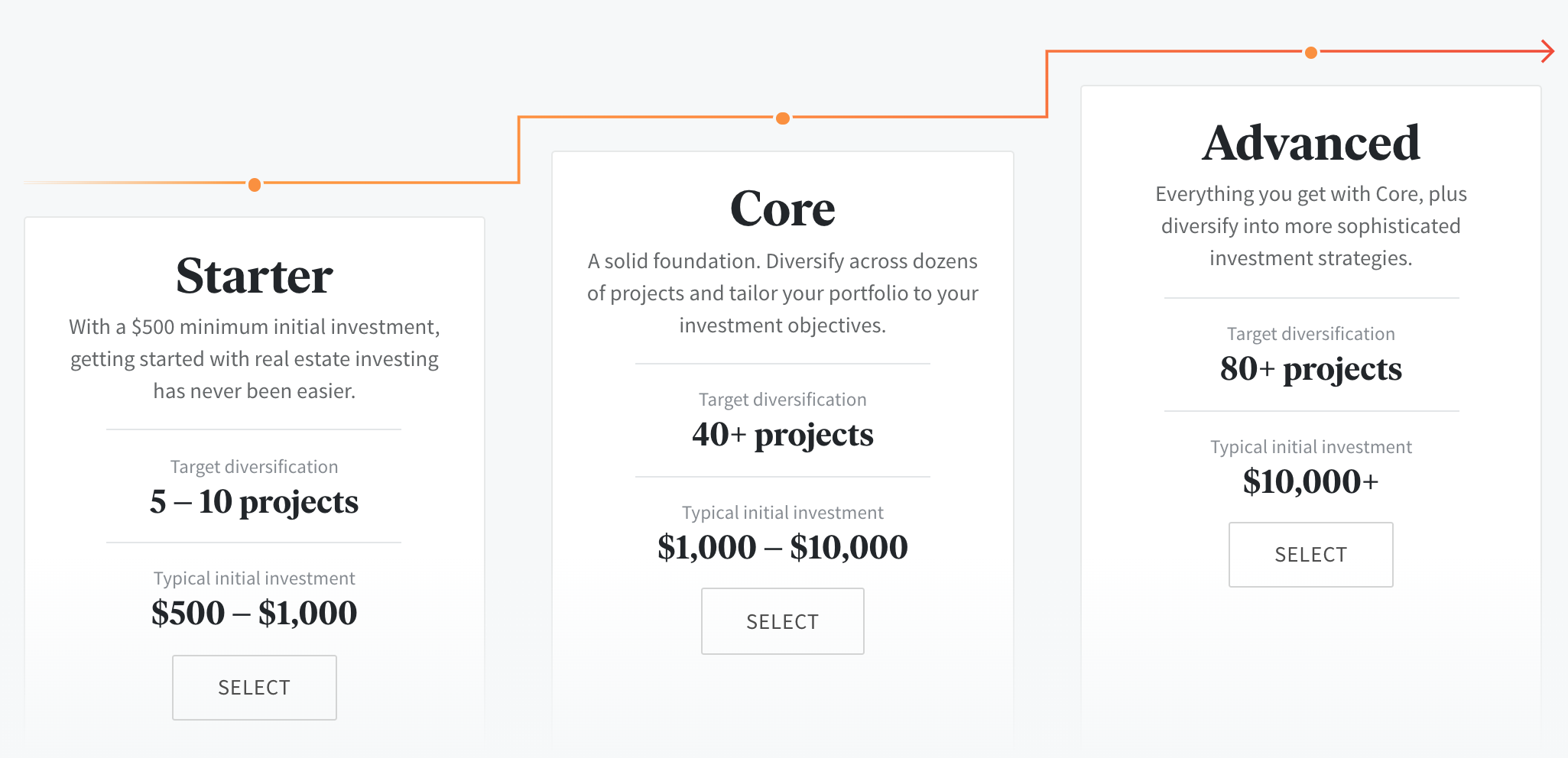Select the Core plan button
The image size is (1568, 758).
(x=783, y=621)
